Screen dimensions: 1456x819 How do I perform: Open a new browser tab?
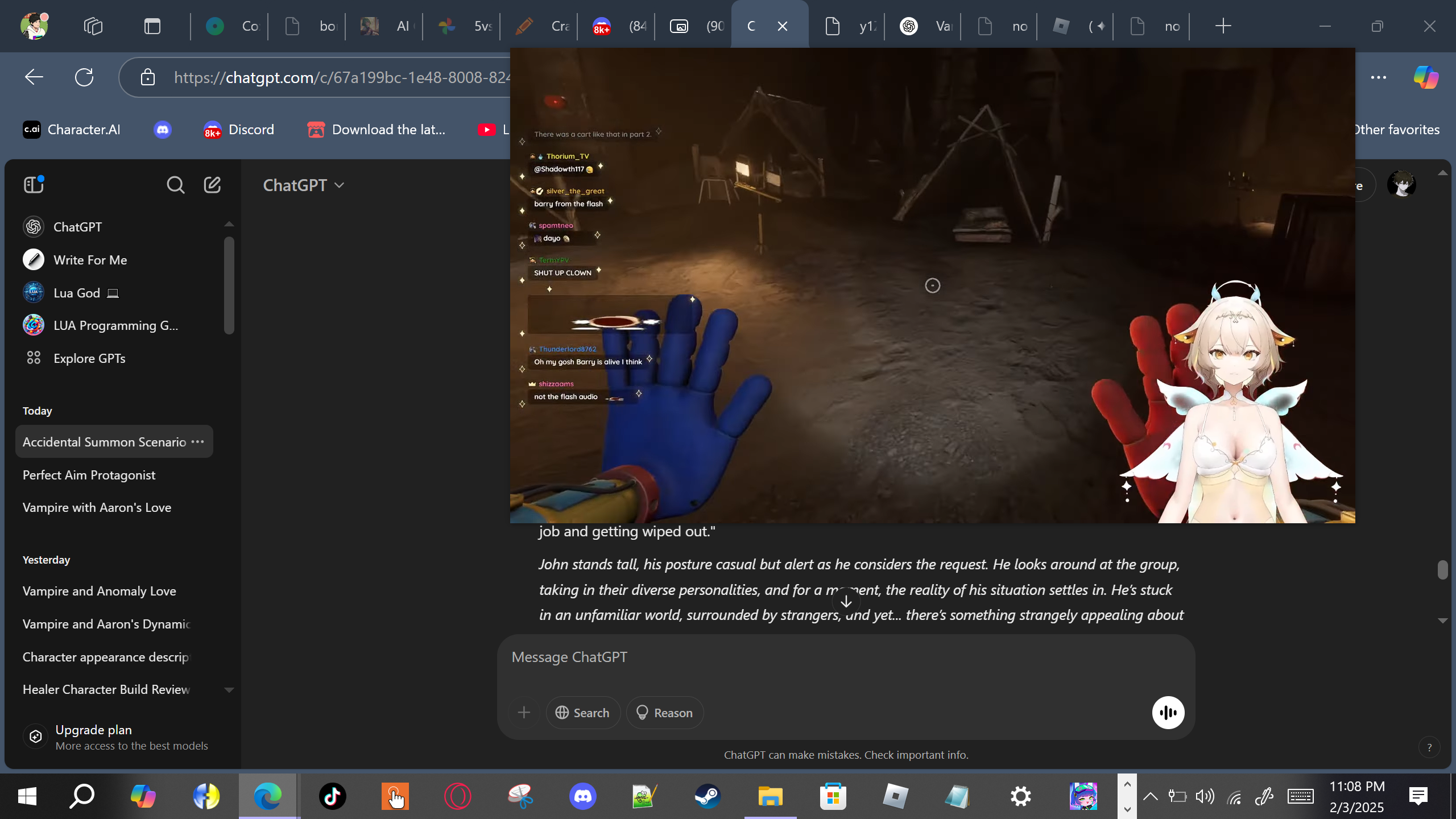tap(1223, 26)
